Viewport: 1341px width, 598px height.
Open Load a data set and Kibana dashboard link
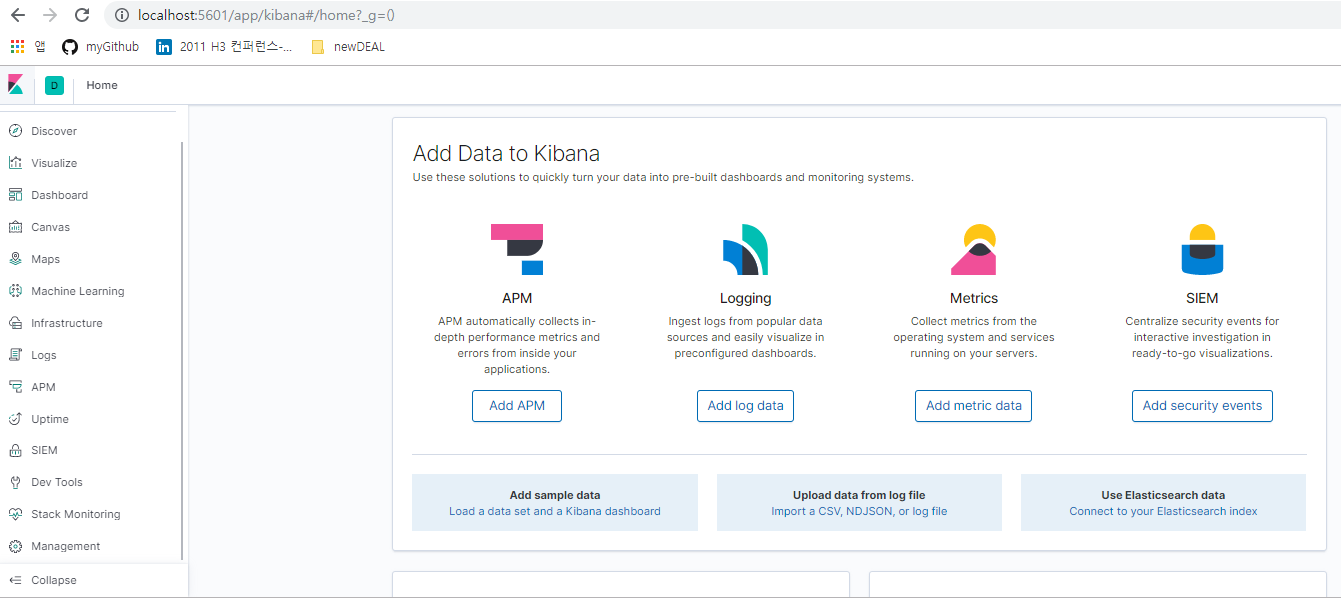click(555, 511)
